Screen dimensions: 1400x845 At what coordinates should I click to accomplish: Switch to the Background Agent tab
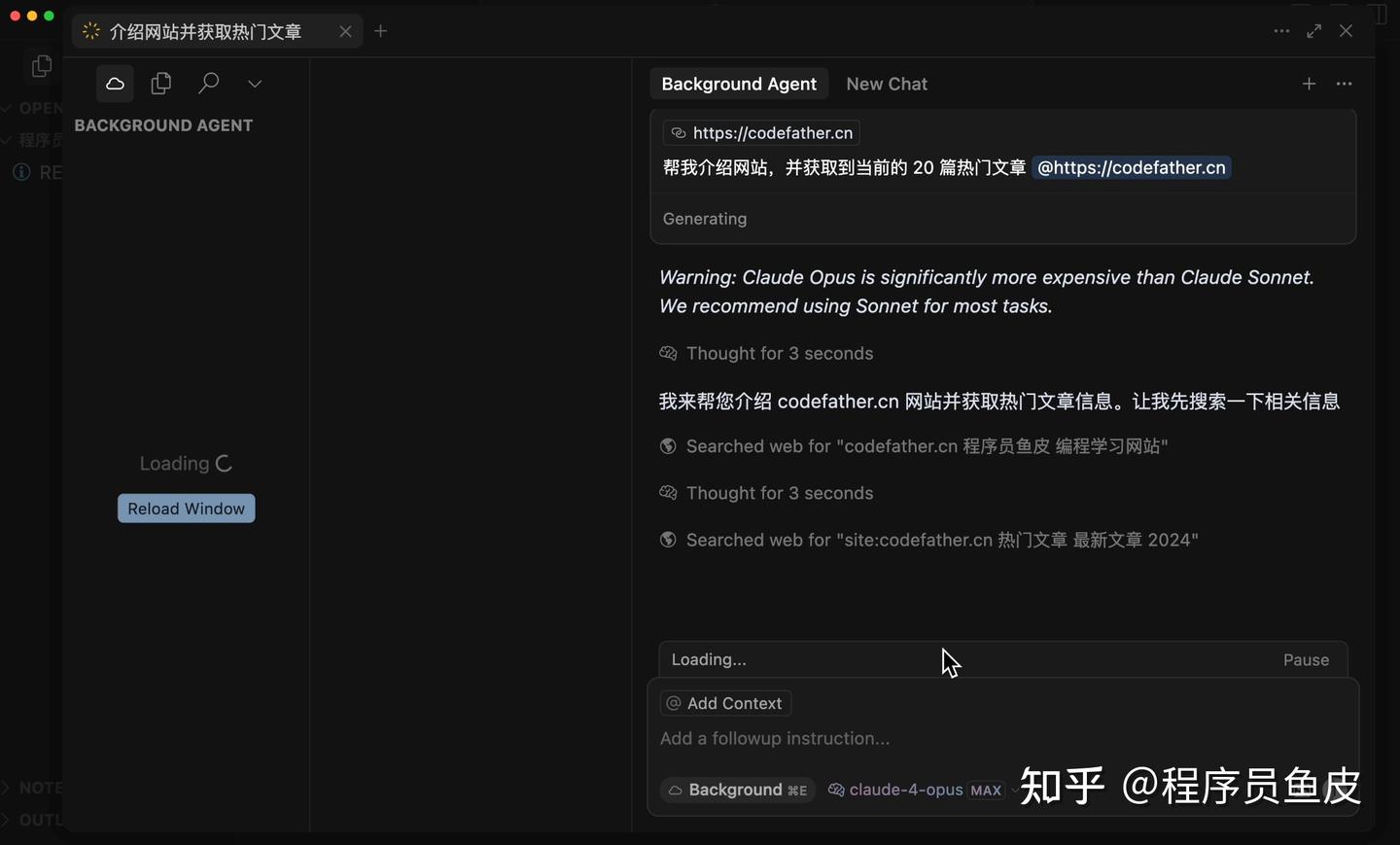pos(739,84)
